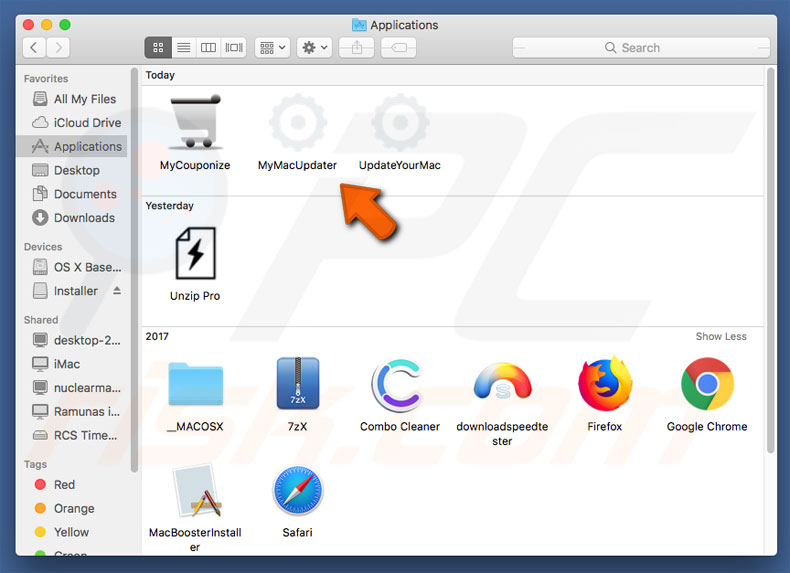Go to Downloads in sidebar
The image size is (790, 573).
84,218
